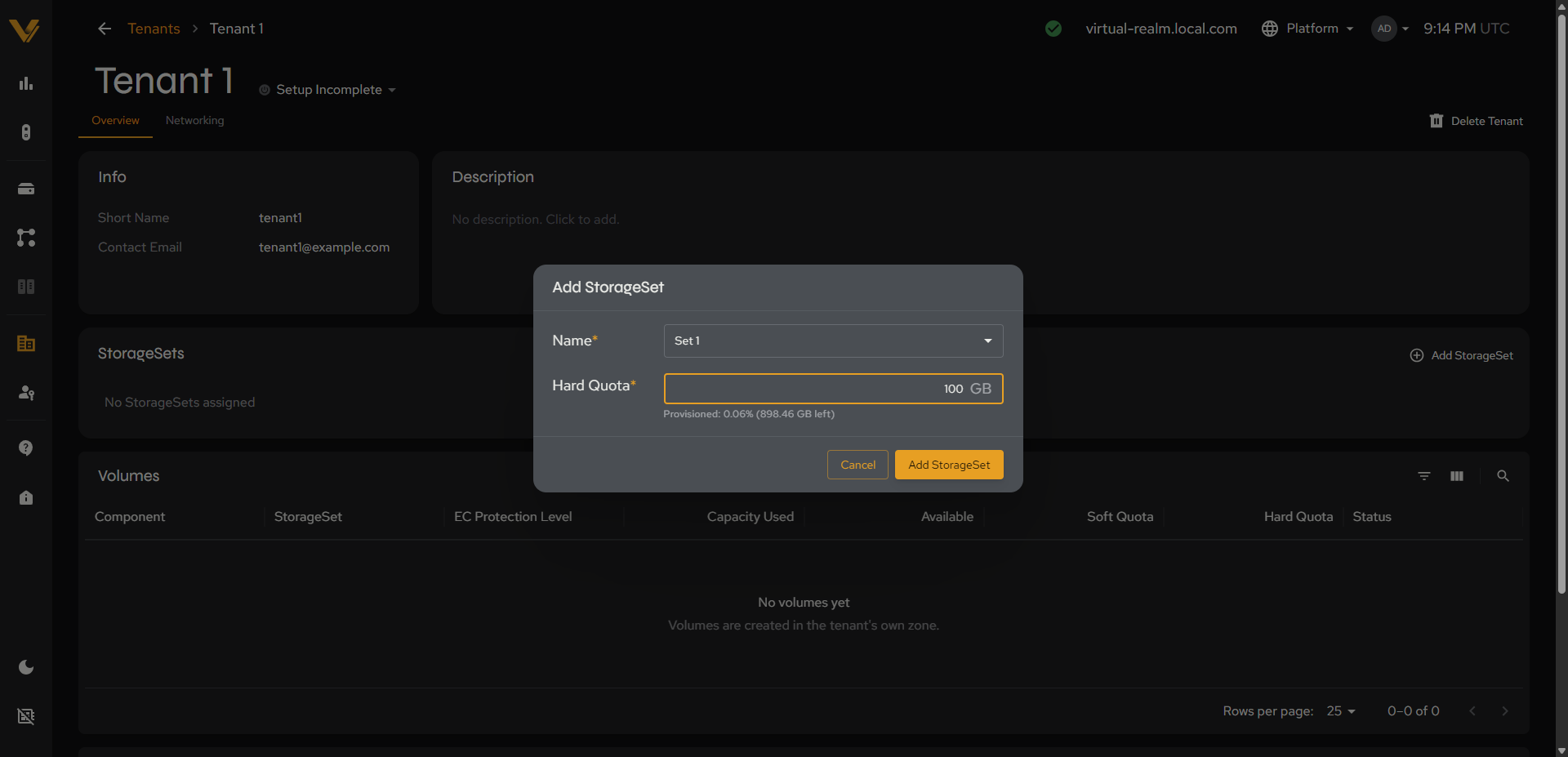Open the user management sidebar icon
This screenshot has width=1568, height=757.
click(x=26, y=393)
